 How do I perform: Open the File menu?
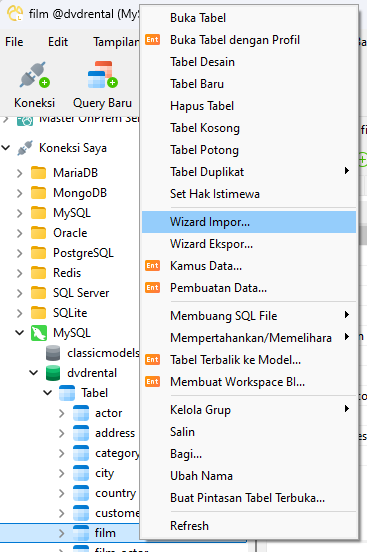pyautogui.click(x=14, y=42)
